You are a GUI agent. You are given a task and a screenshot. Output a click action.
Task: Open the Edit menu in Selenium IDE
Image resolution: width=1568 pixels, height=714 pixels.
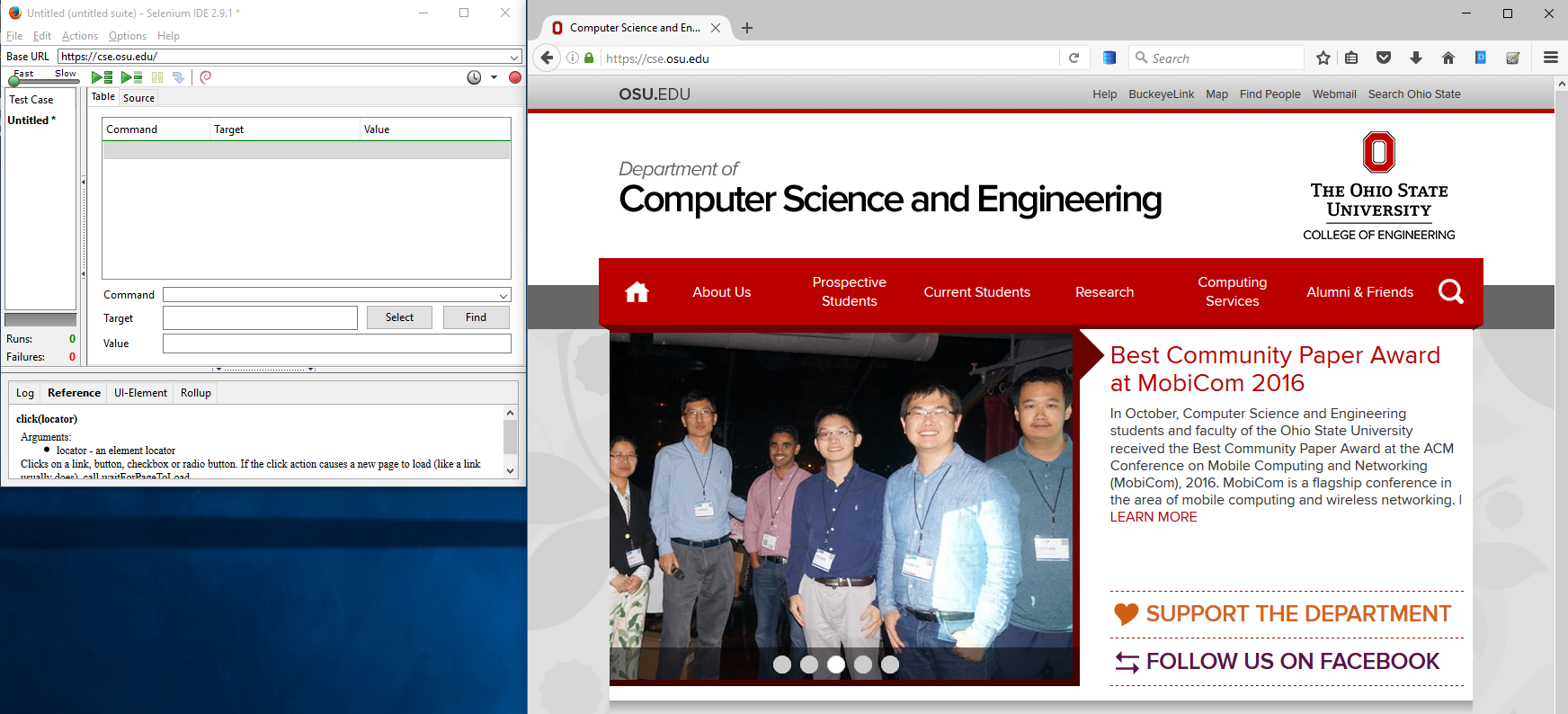(x=42, y=36)
